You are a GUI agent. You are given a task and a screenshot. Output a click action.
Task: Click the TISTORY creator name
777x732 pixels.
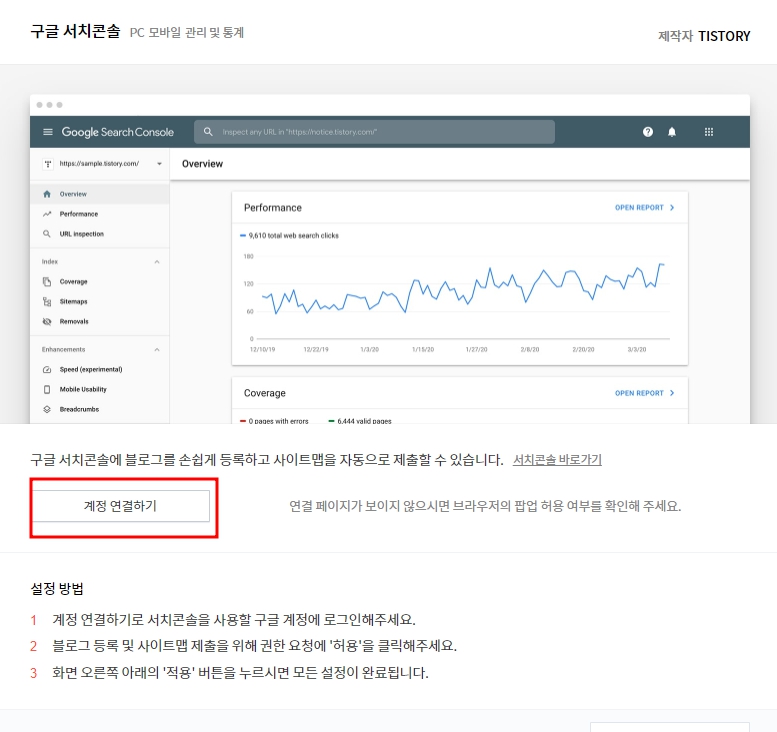[724, 36]
